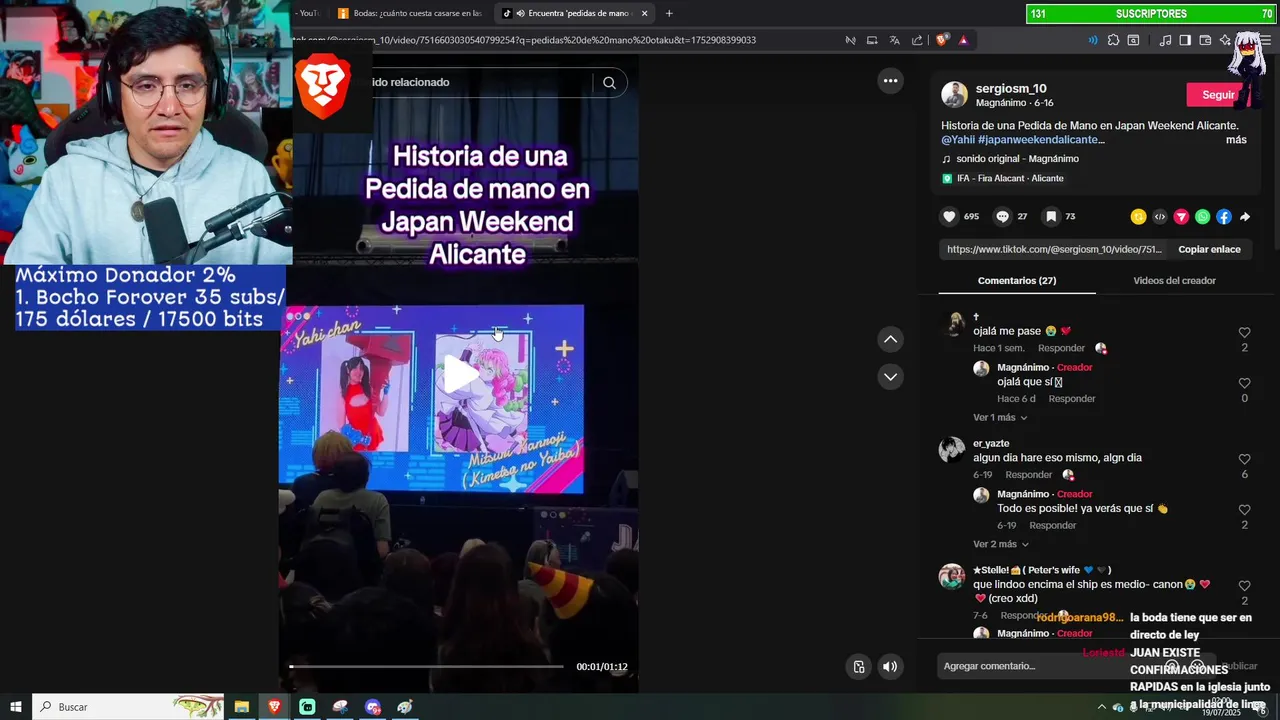Image resolution: width=1280 pixels, height=720 pixels.
Task: Open Brave browser taskbar icon
Action: coord(274,707)
